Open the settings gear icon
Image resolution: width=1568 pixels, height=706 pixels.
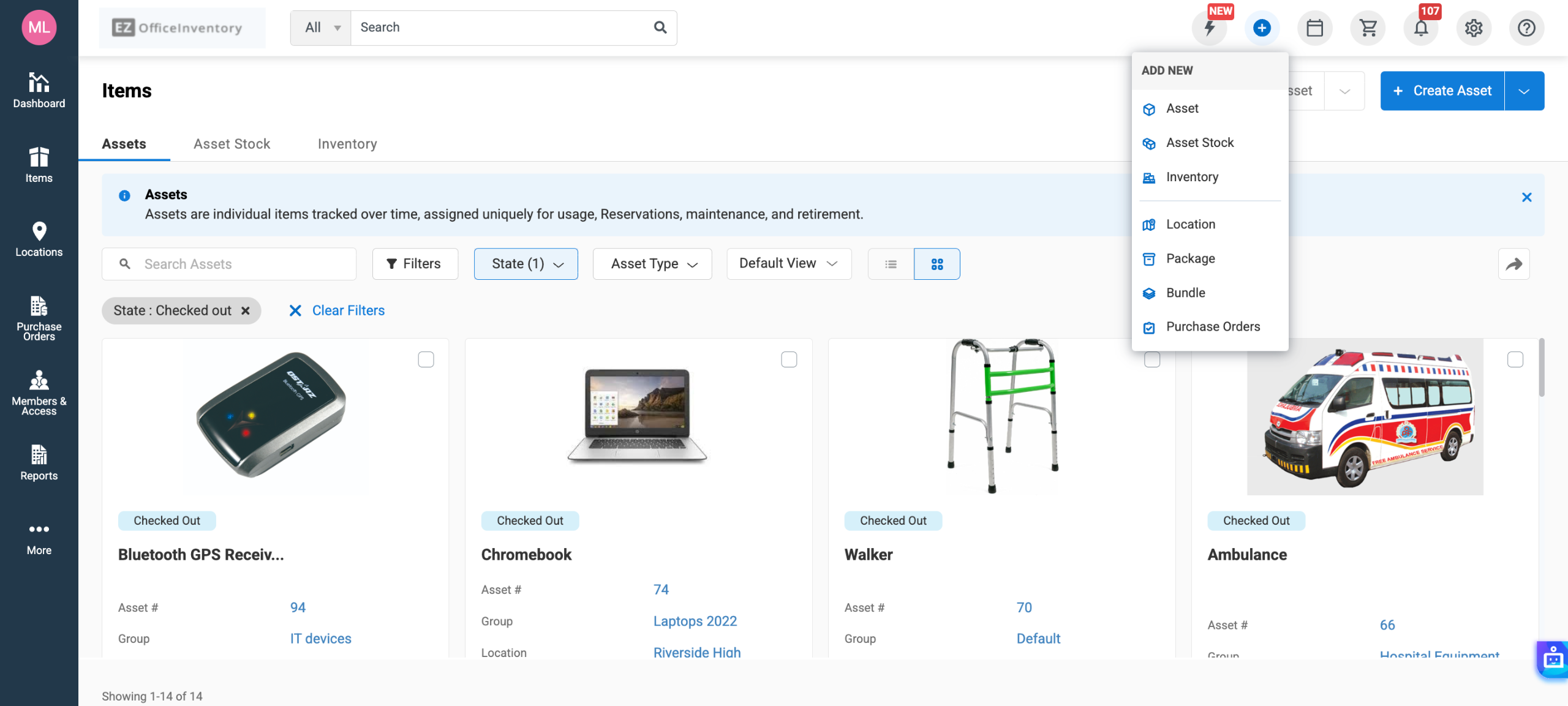[x=1474, y=28]
